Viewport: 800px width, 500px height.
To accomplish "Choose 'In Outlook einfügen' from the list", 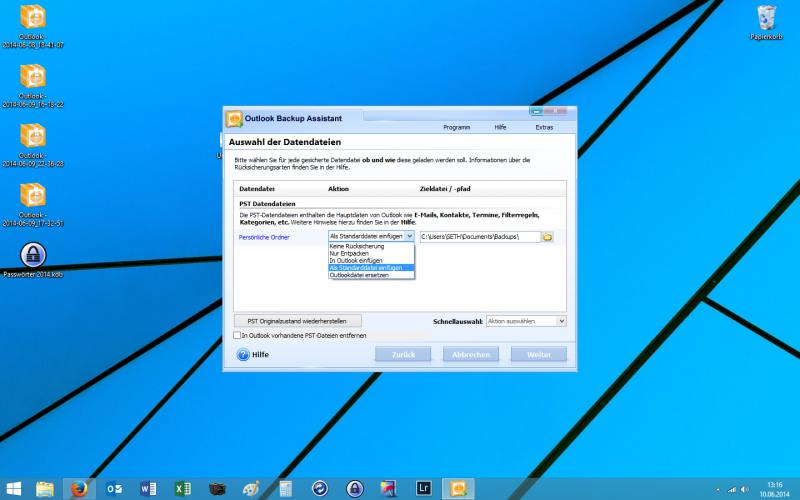I will click(x=371, y=260).
